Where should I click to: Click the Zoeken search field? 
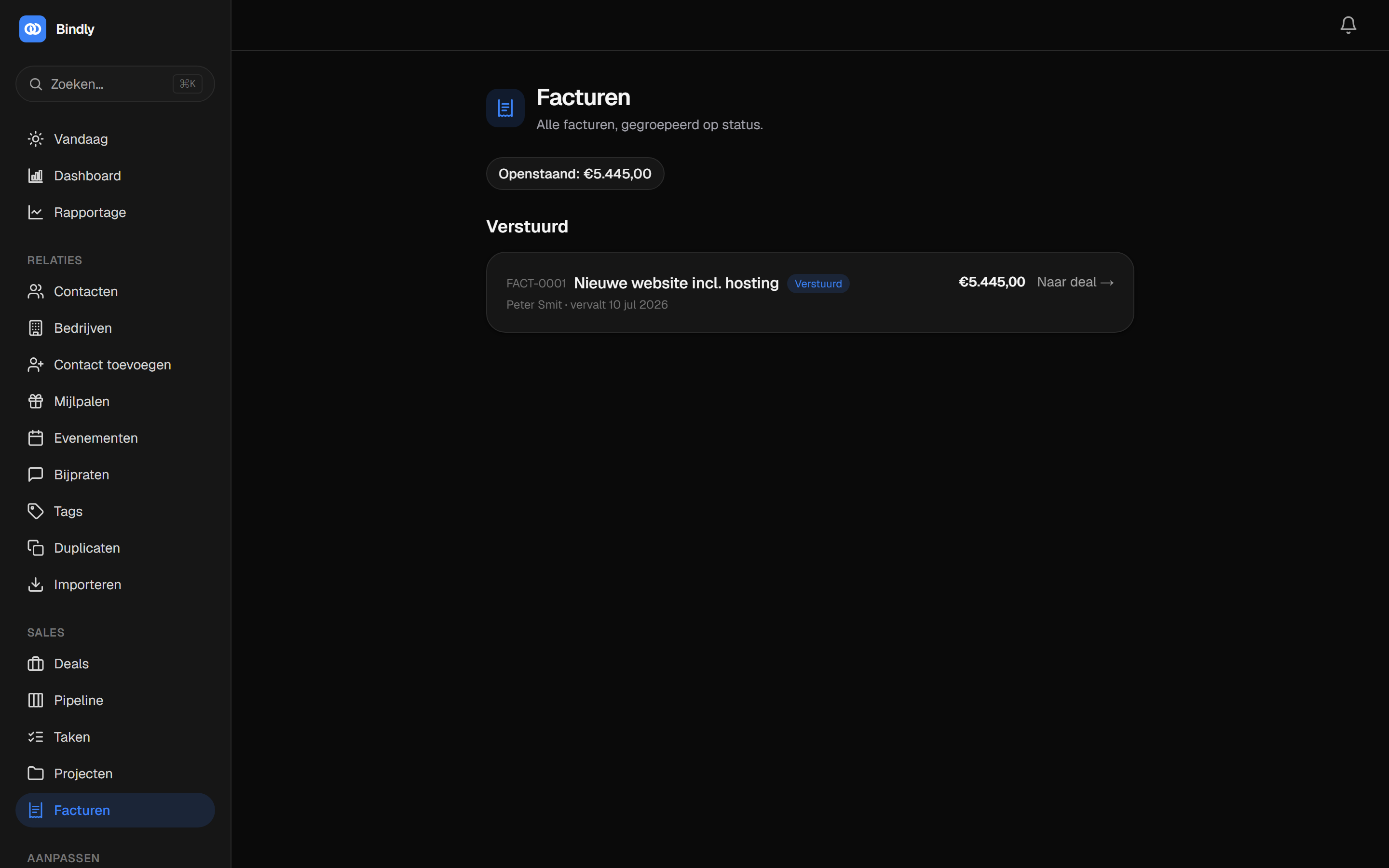(x=115, y=84)
